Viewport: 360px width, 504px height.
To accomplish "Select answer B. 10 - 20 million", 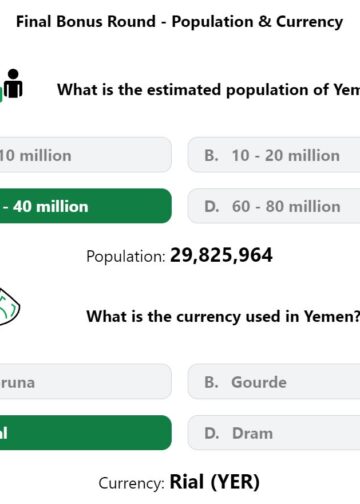I will click(x=274, y=155).
